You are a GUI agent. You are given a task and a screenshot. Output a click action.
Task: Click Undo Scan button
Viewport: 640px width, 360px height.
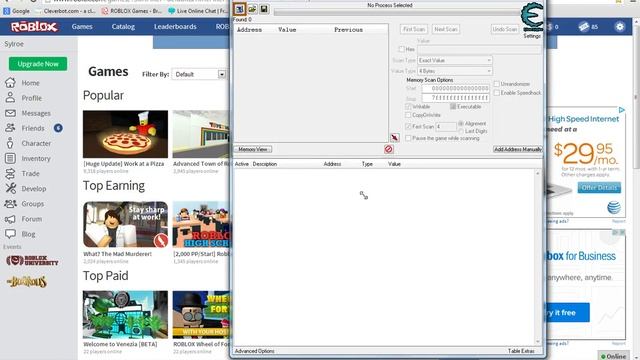pyautogui.click(x=504, y=29)
